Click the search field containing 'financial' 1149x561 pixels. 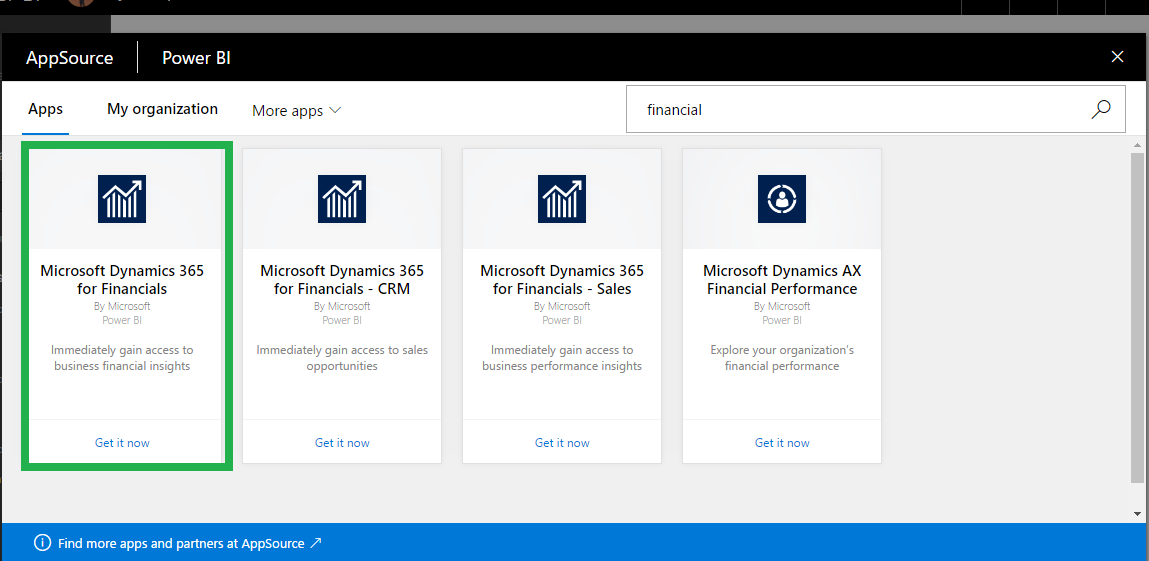coord(876,110)
